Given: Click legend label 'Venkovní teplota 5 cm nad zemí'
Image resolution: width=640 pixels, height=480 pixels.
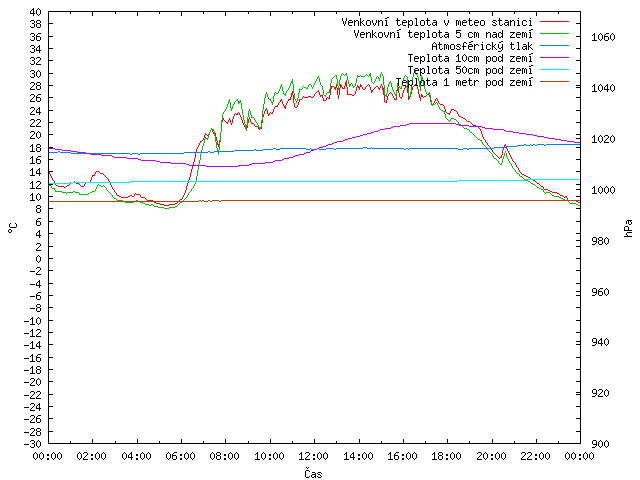Looking at the screenshot, I should tap(443, 34).
